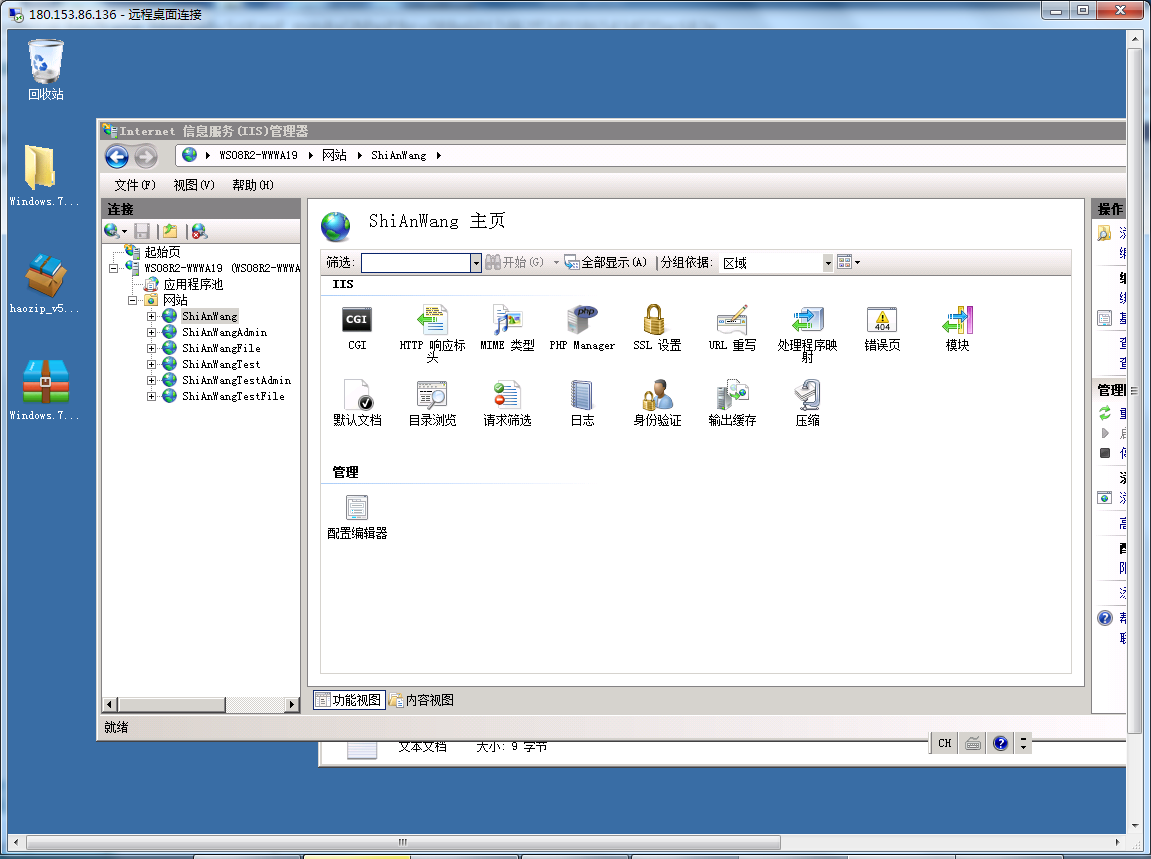Select ShiAnWangTest in the tree
1151x859 pixels.
[x=221, y=364]
